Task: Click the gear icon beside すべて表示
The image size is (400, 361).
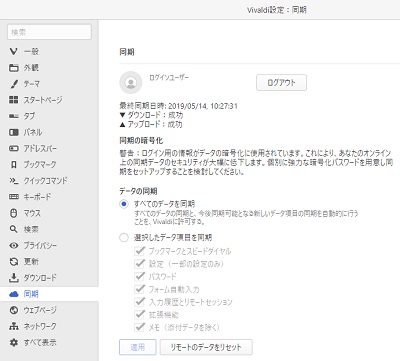Action: tap(14, 342)
